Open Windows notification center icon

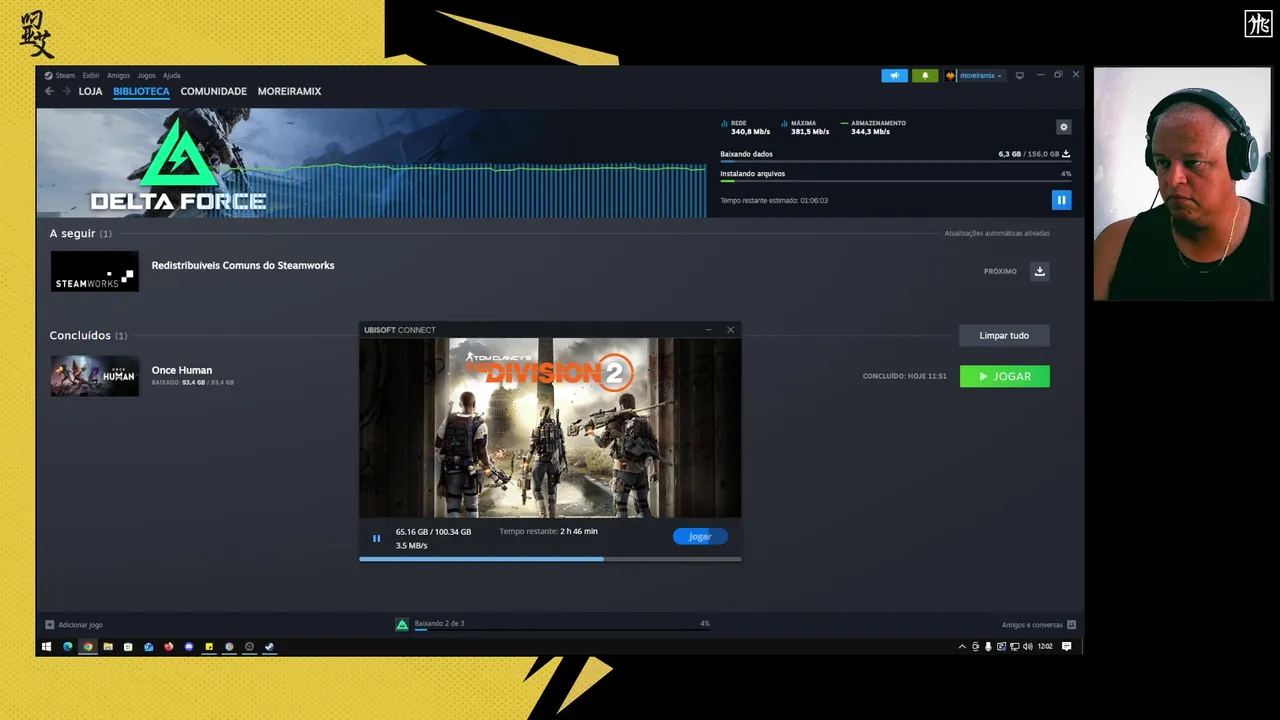click(1066, 647)
